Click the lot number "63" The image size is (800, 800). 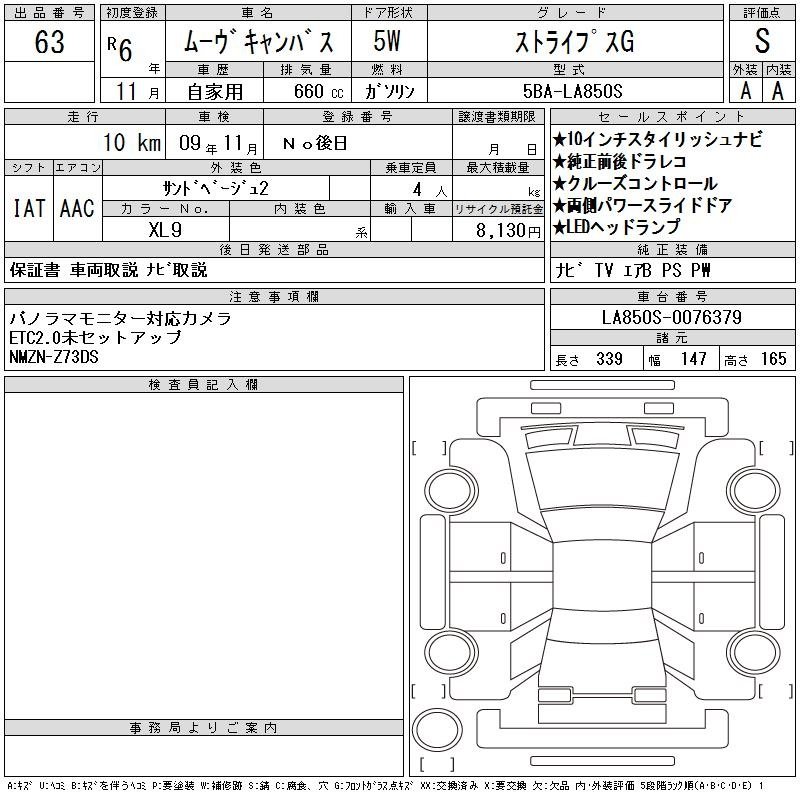[49, 42]
